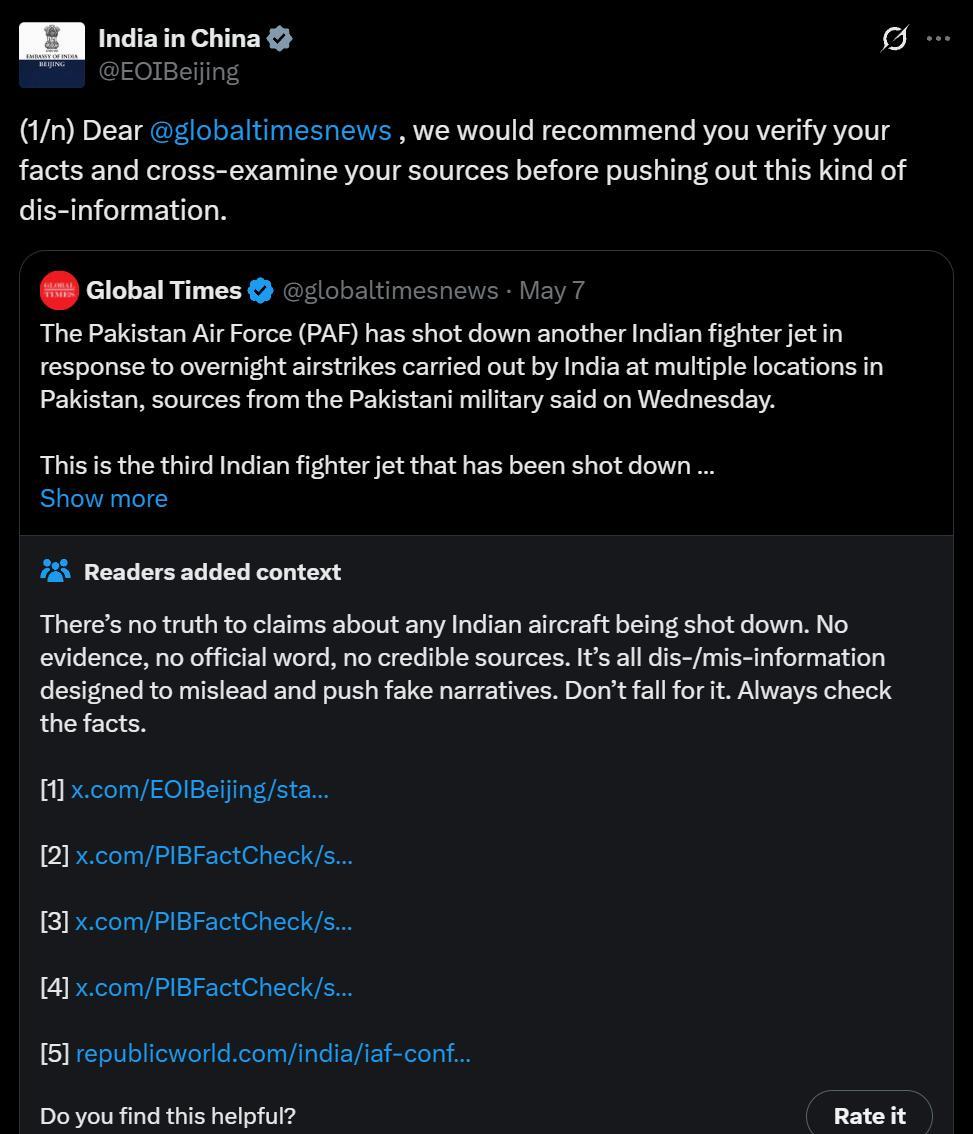Click the Global Times account name
This screenshot has width=973, height=1134.
click(x=163, y=291)
